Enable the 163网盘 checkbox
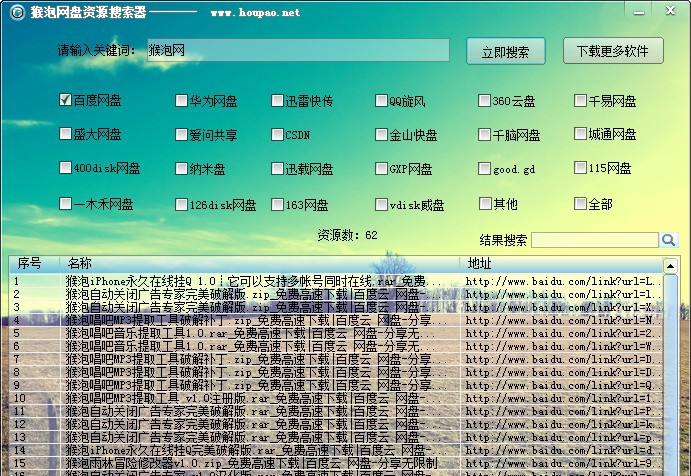The width and height of the screenshot is (691, 476). tap(277, 205)
